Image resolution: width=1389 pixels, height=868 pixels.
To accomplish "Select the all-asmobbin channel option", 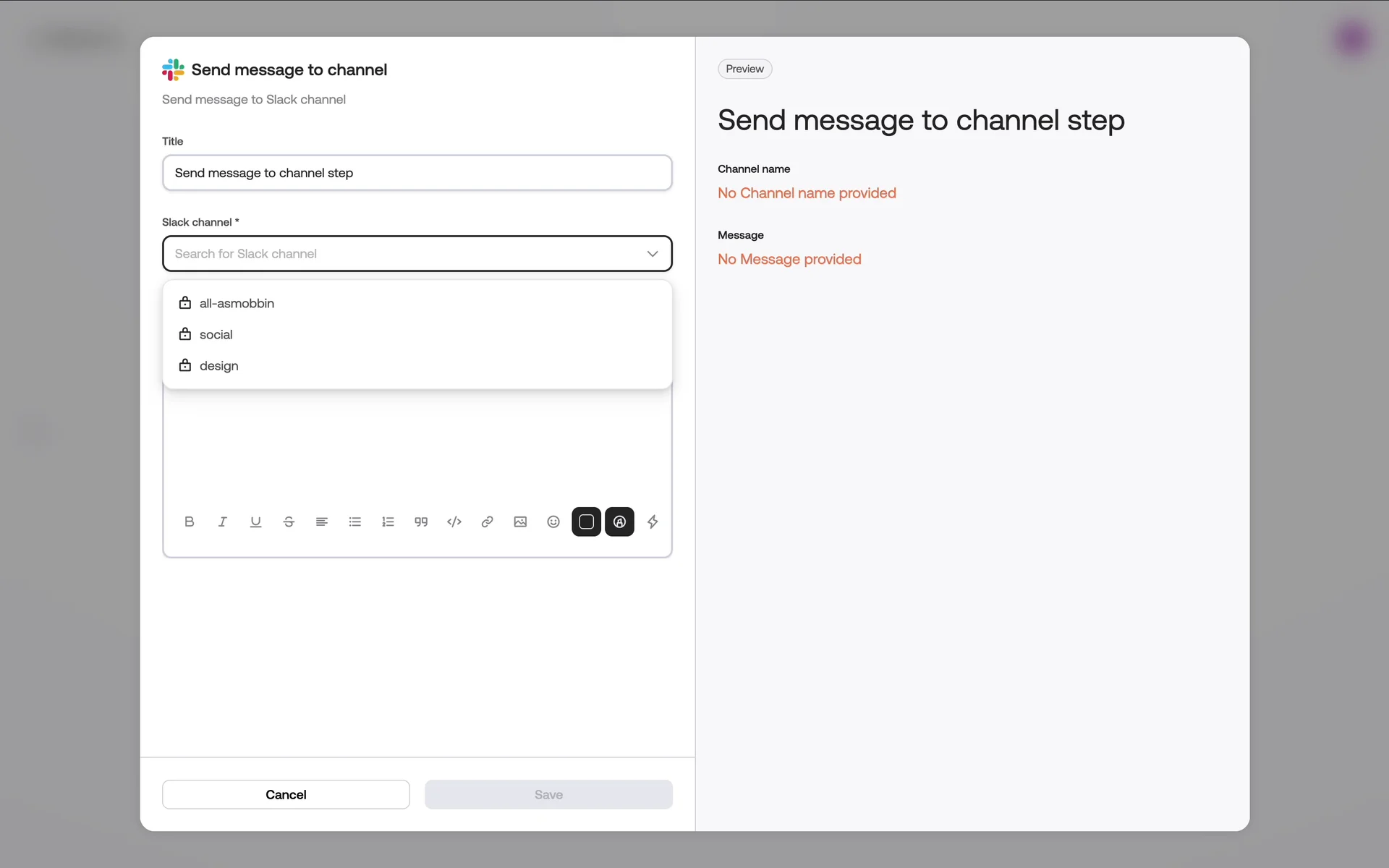I will (x=237, y=303).
